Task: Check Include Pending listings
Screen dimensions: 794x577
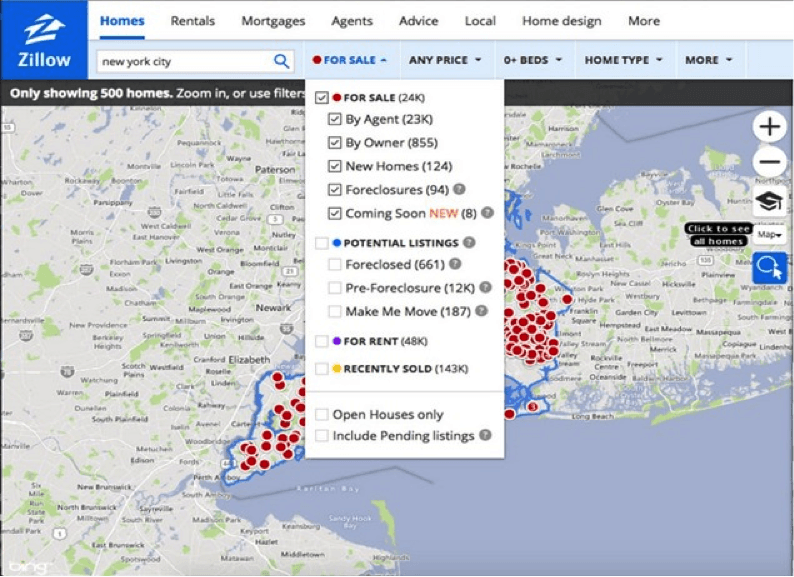Action: (322, 436)
